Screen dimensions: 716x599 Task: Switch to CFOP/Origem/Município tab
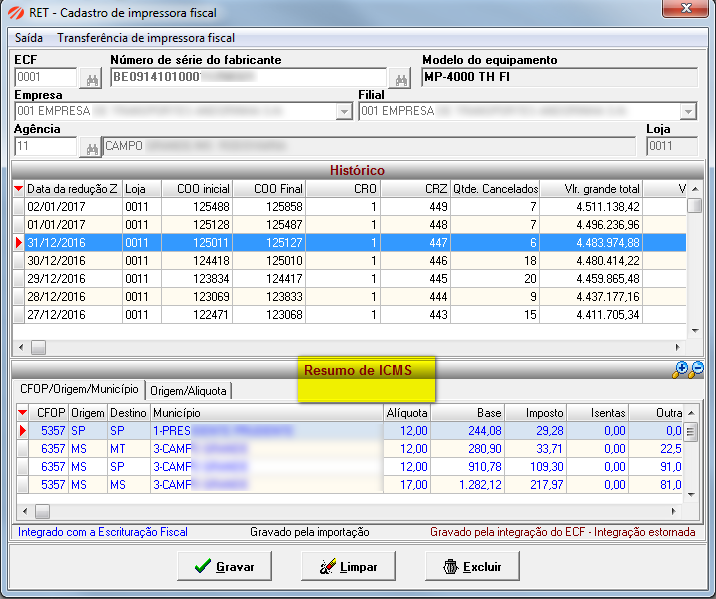point(79,389)
